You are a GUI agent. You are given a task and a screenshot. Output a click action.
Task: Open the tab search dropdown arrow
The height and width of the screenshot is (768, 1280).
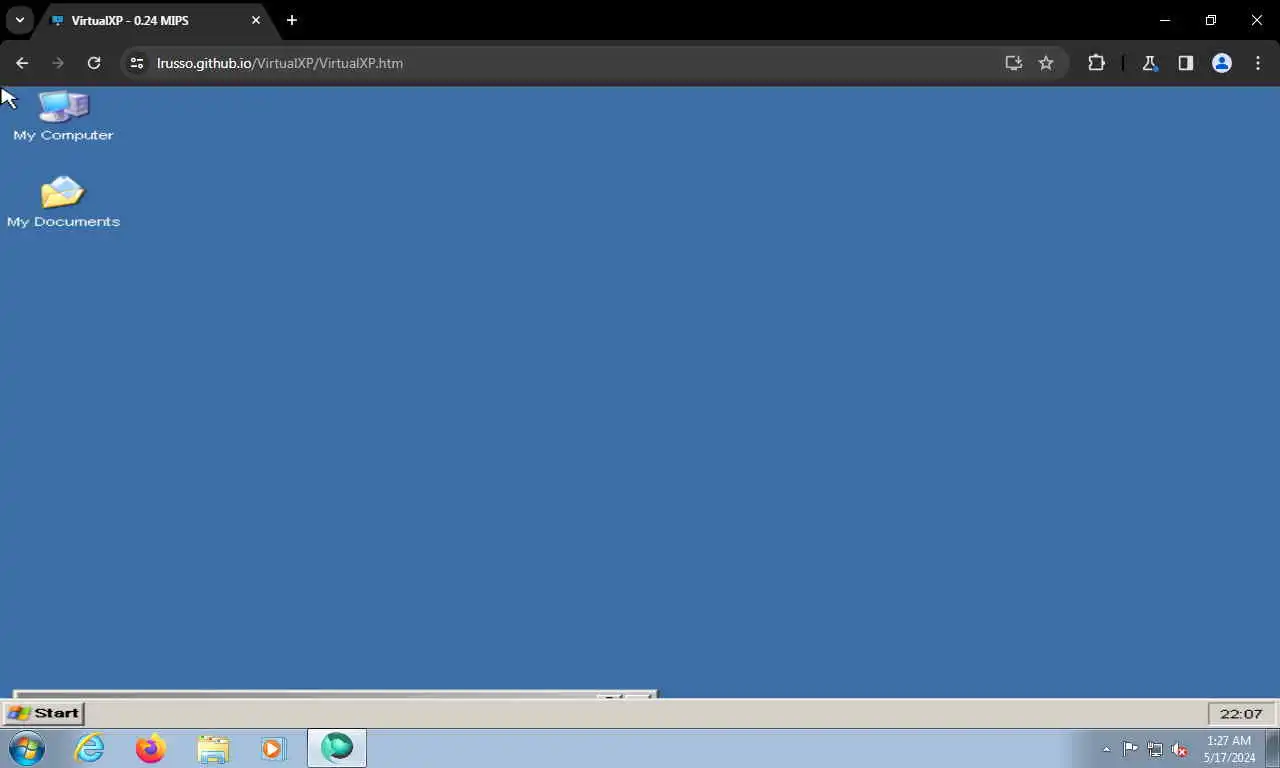point(19,20)
